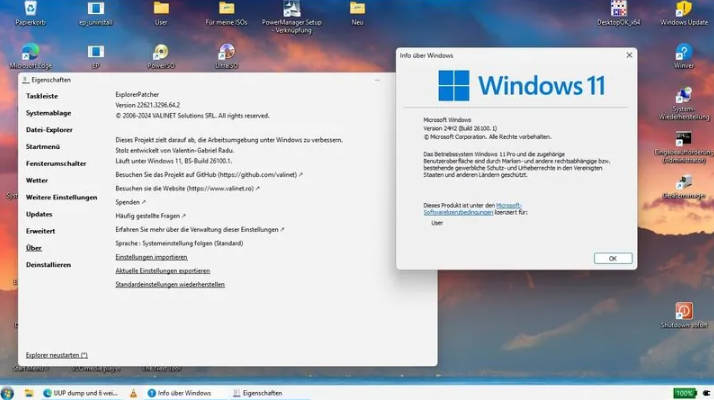The width and height of the screenshot is (714, 400).
Task: Visit the project on GitHub link
Action: (209, 174)
